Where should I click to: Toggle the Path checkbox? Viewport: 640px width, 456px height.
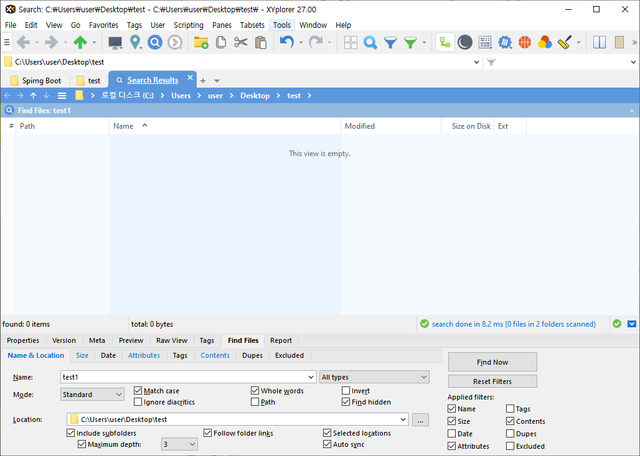coord(255,402)
